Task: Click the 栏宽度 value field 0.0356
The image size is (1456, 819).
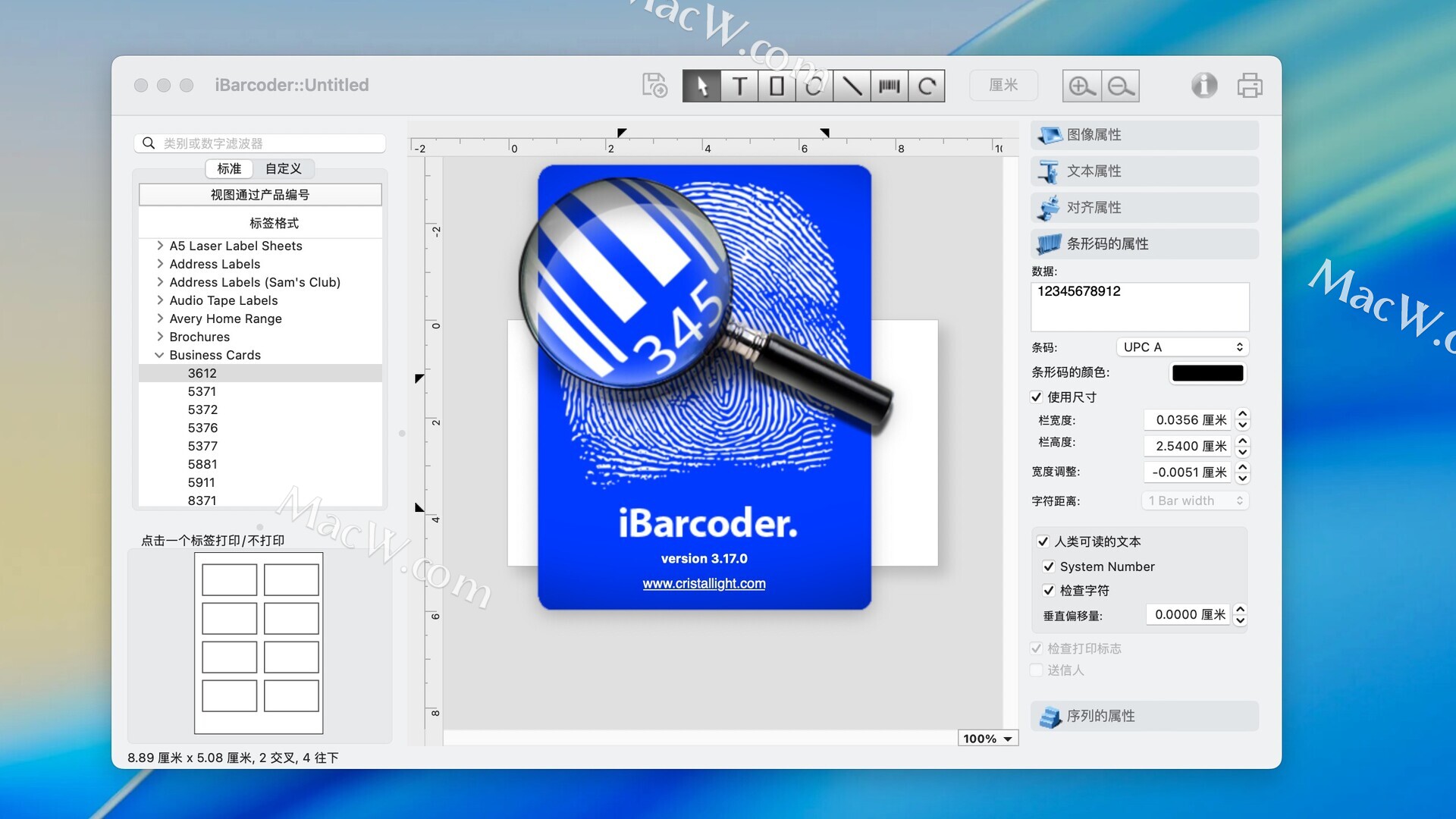Action: pos(1187,420)
